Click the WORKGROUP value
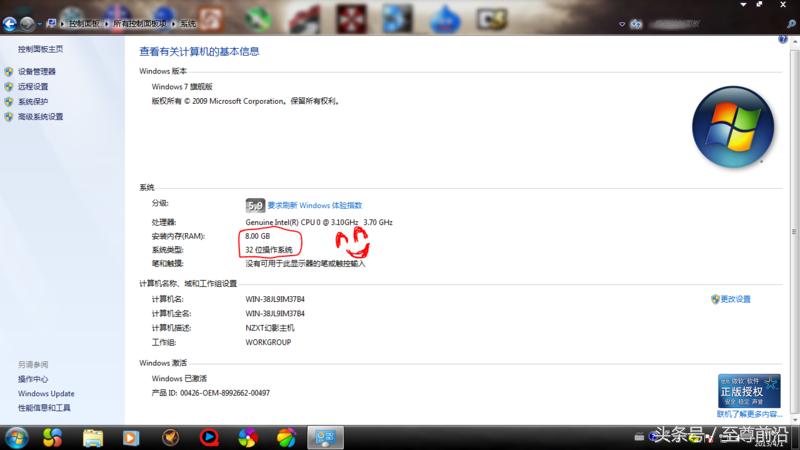Viewport: 800px width, 450px height. point(268,342)
